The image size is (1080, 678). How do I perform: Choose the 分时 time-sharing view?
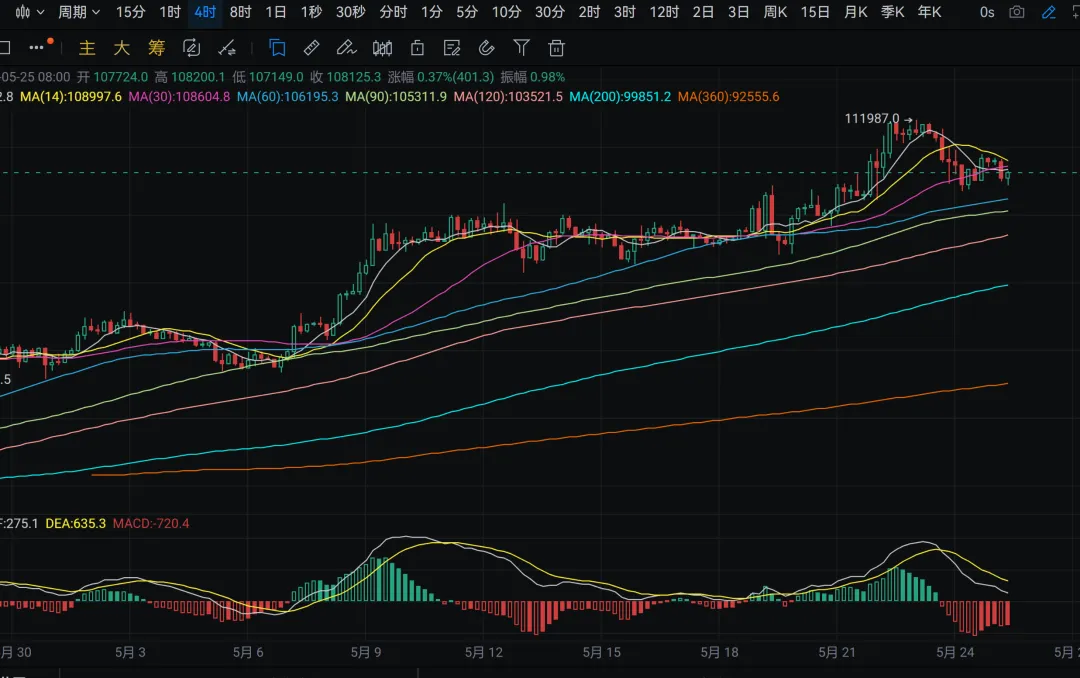[x=393, y=12]
